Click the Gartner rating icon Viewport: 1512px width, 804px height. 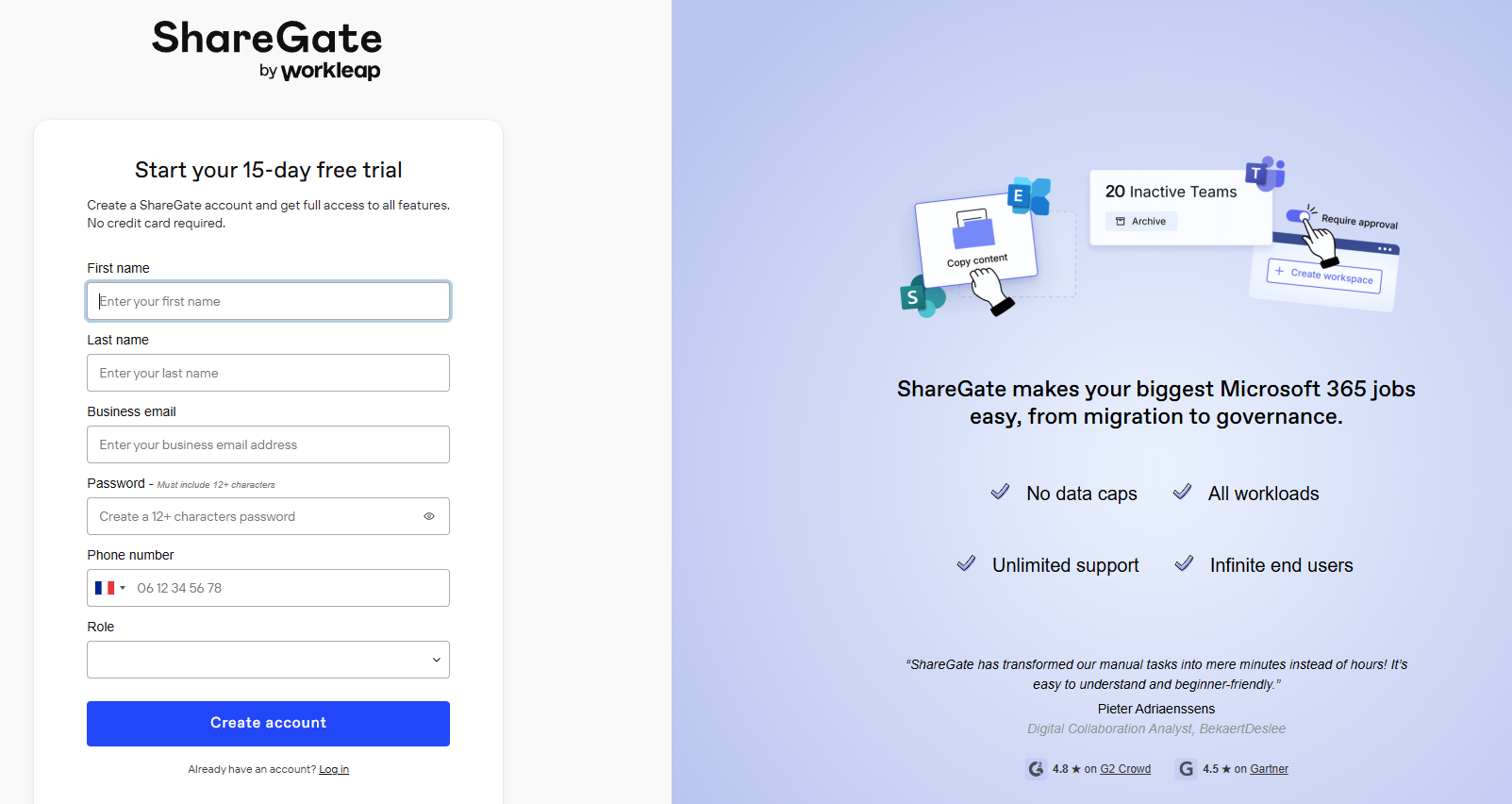[1186, 768]
